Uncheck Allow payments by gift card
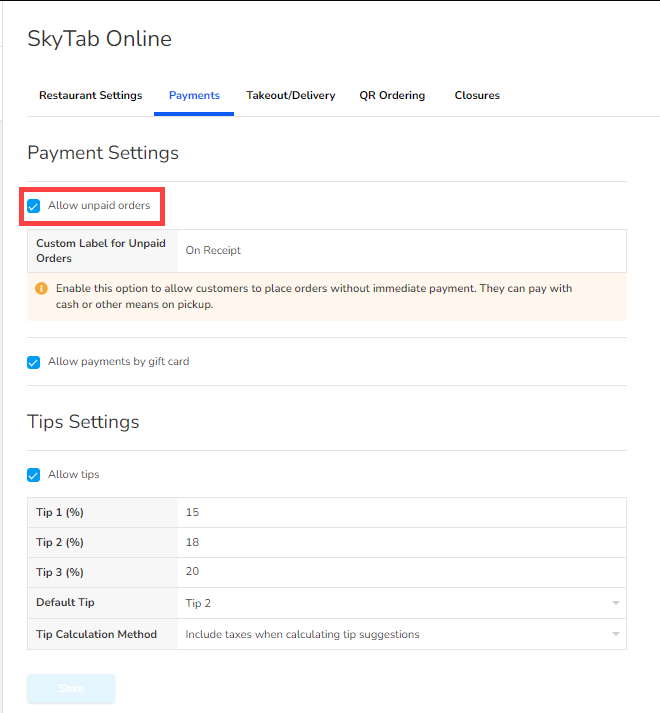660x713 pixels. point(34,362)
